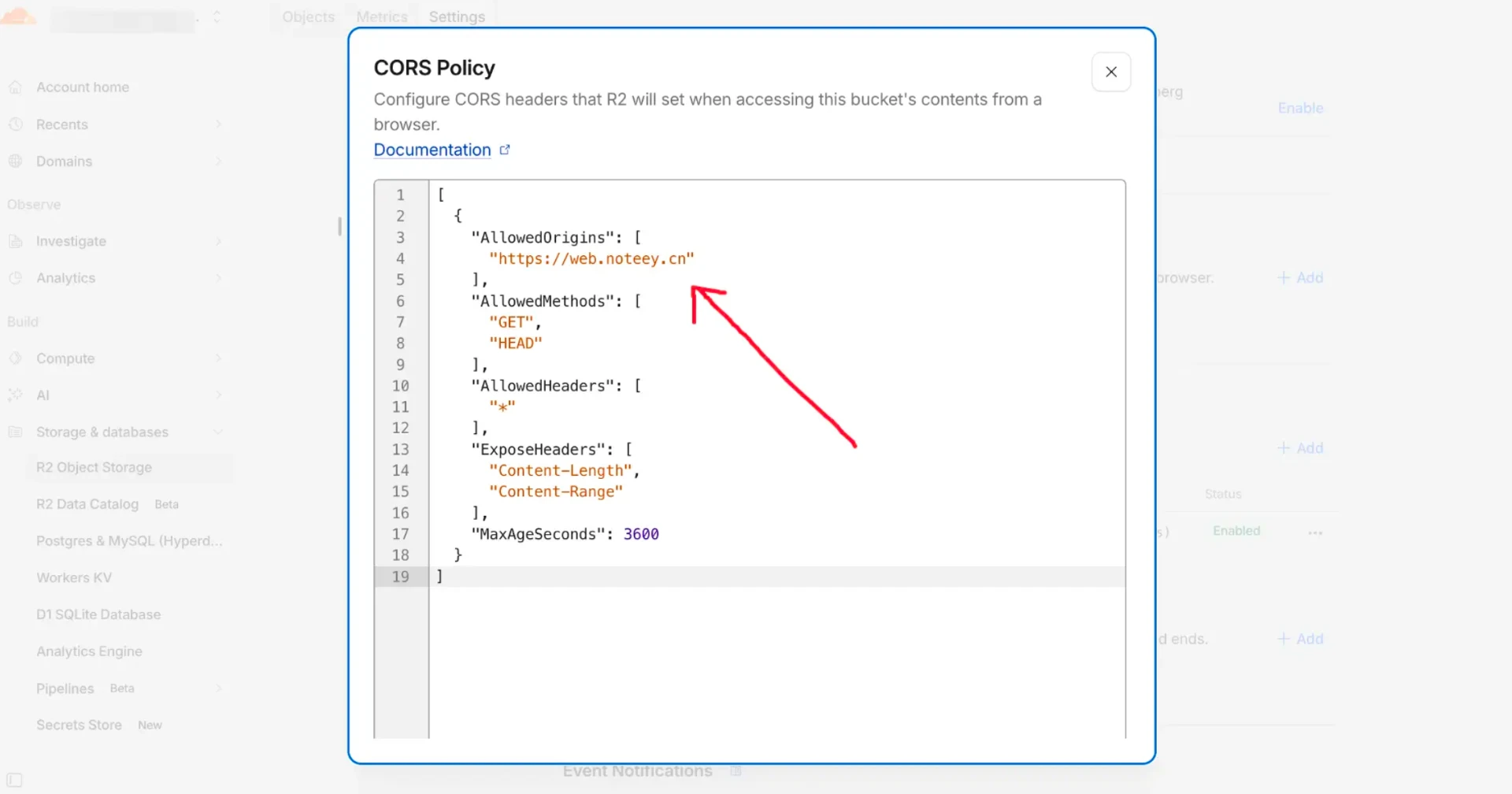This screenshot has width=1512, height=794.
Task: Click the external link icon beside Documentation
Action: click(x=505, y=150)
